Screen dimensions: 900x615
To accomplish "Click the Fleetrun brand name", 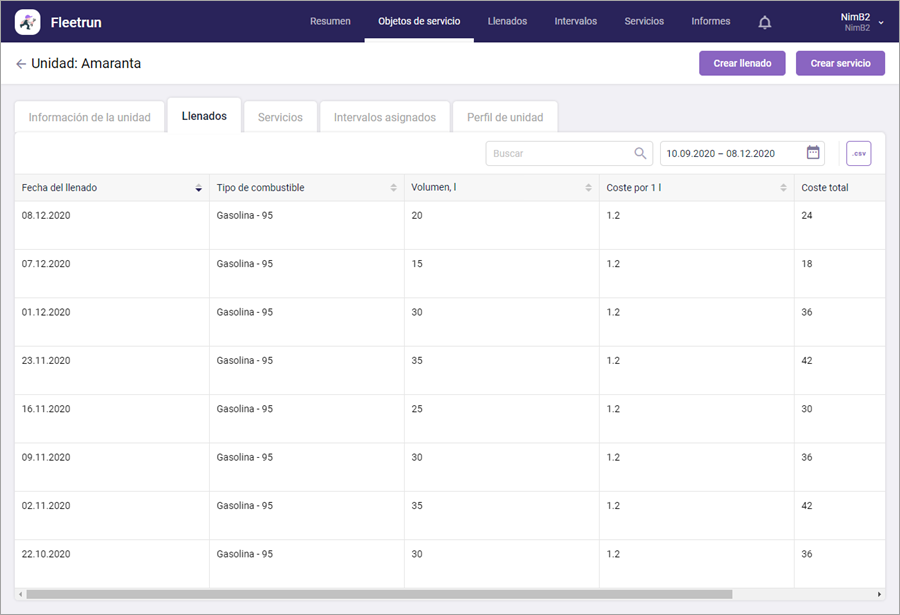I will (76, 22).
